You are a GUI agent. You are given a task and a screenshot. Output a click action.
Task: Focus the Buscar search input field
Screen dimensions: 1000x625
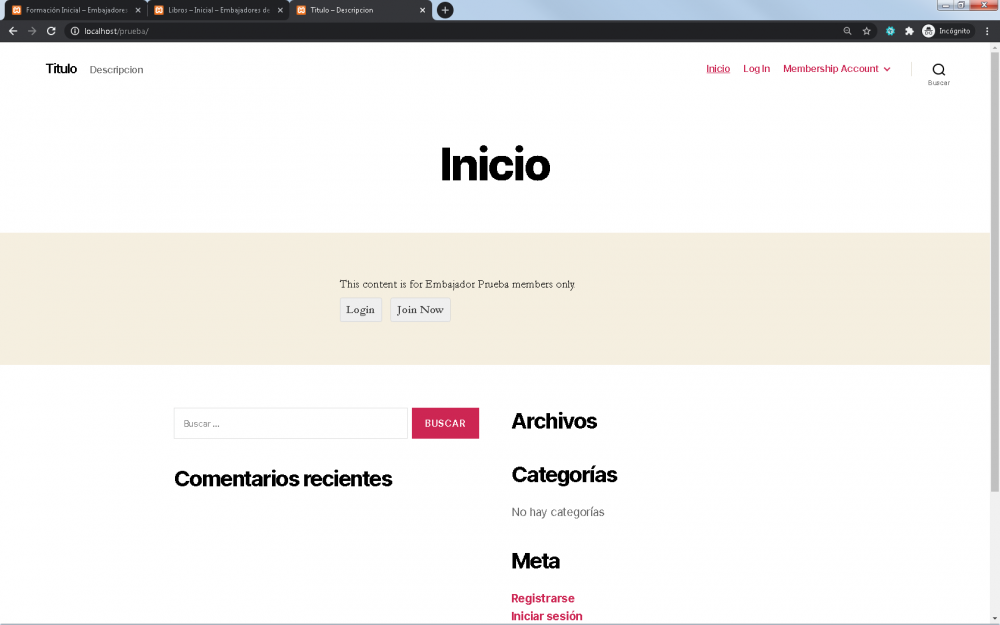coord(291,423)
